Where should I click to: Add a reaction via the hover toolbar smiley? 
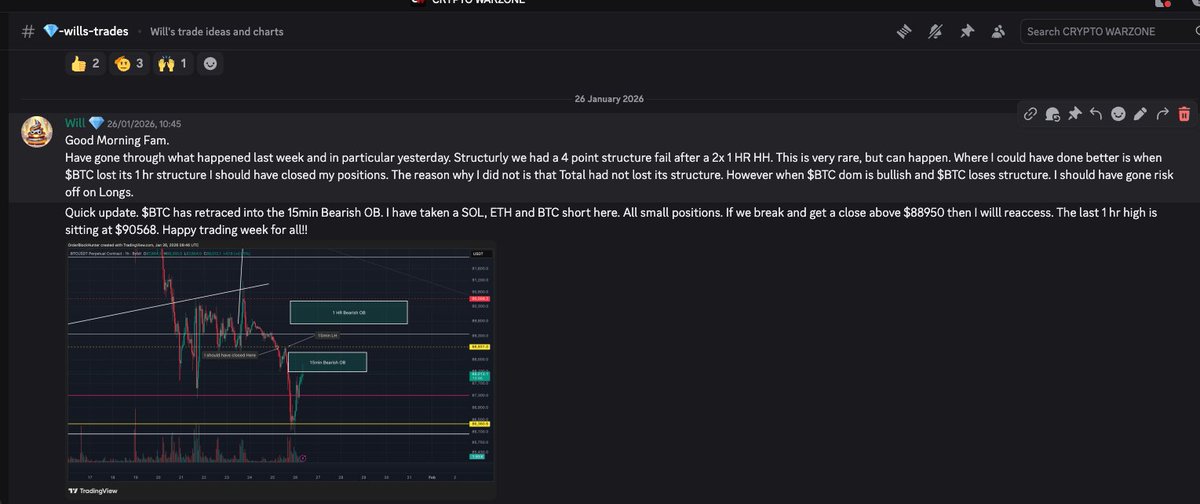point(1118,114)
